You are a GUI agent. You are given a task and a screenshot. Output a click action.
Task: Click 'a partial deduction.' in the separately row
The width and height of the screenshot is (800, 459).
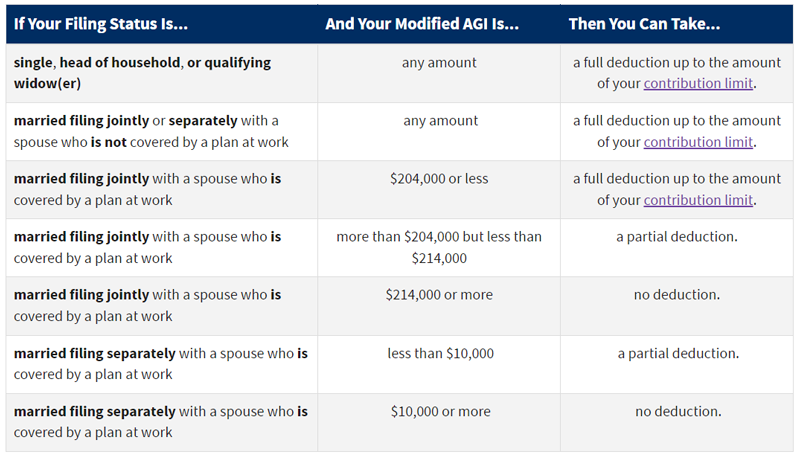click(x=678, y=353)
